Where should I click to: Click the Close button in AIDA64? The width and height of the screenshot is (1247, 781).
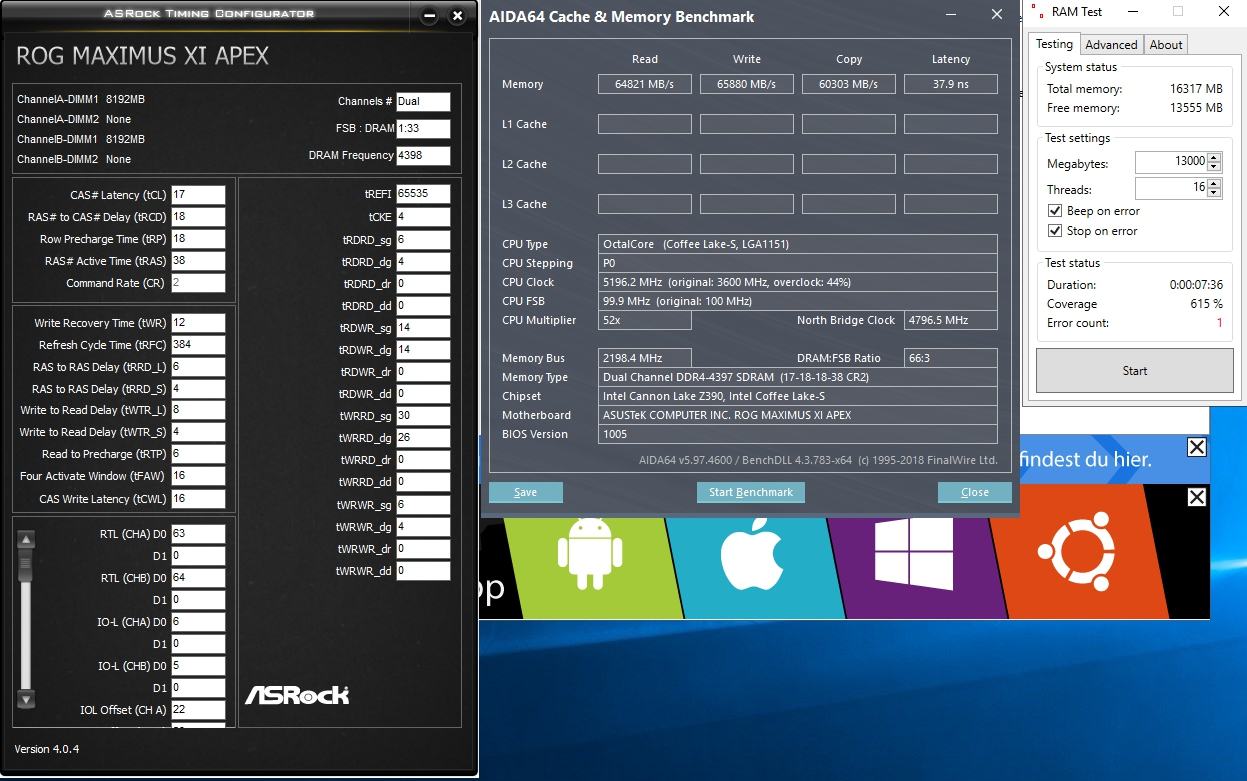coord(974,492)
